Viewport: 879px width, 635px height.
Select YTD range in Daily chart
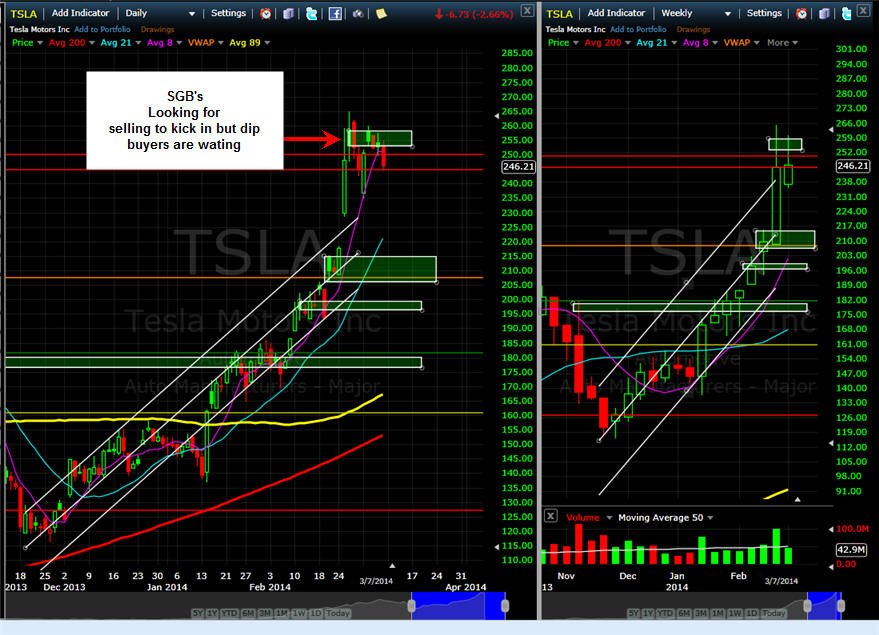[x=229, y=613]
